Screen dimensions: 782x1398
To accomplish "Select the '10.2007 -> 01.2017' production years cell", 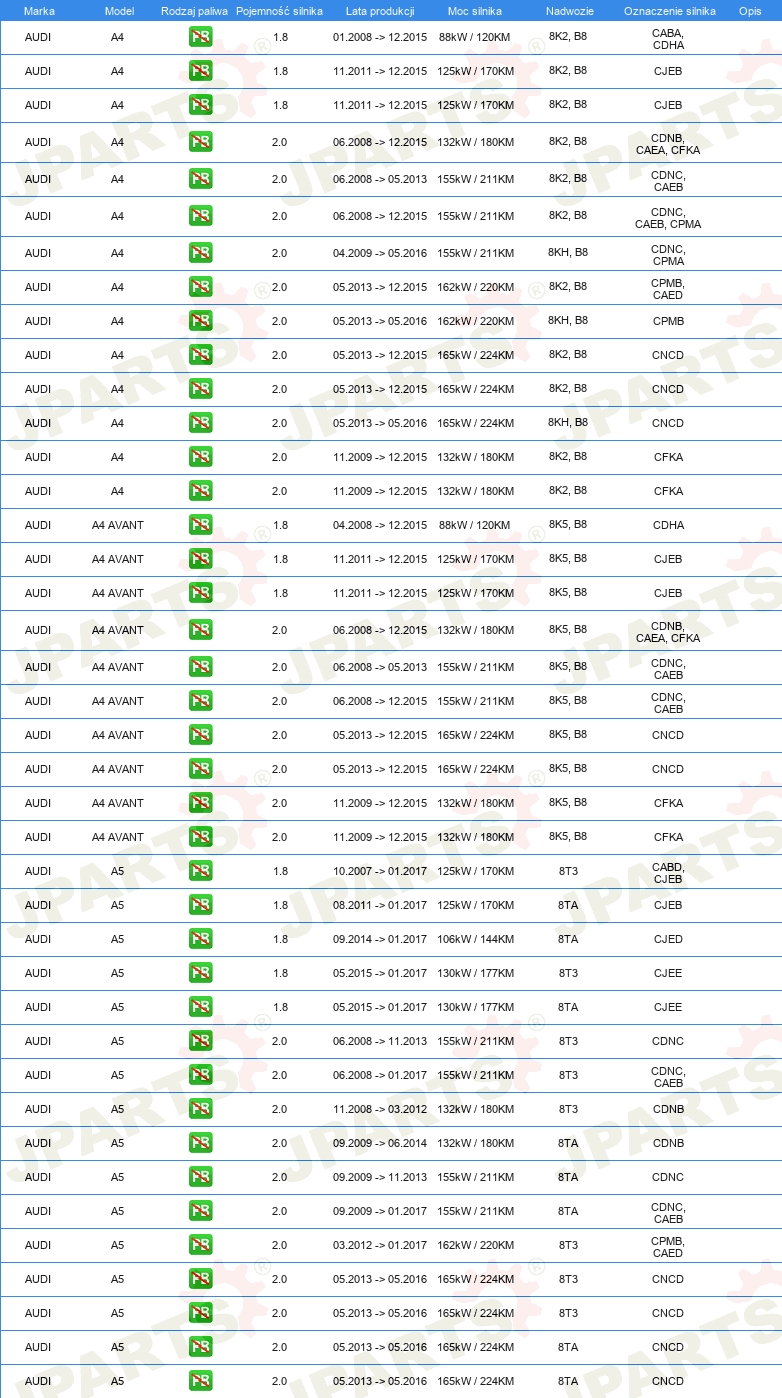I will (x=380, y=871).
